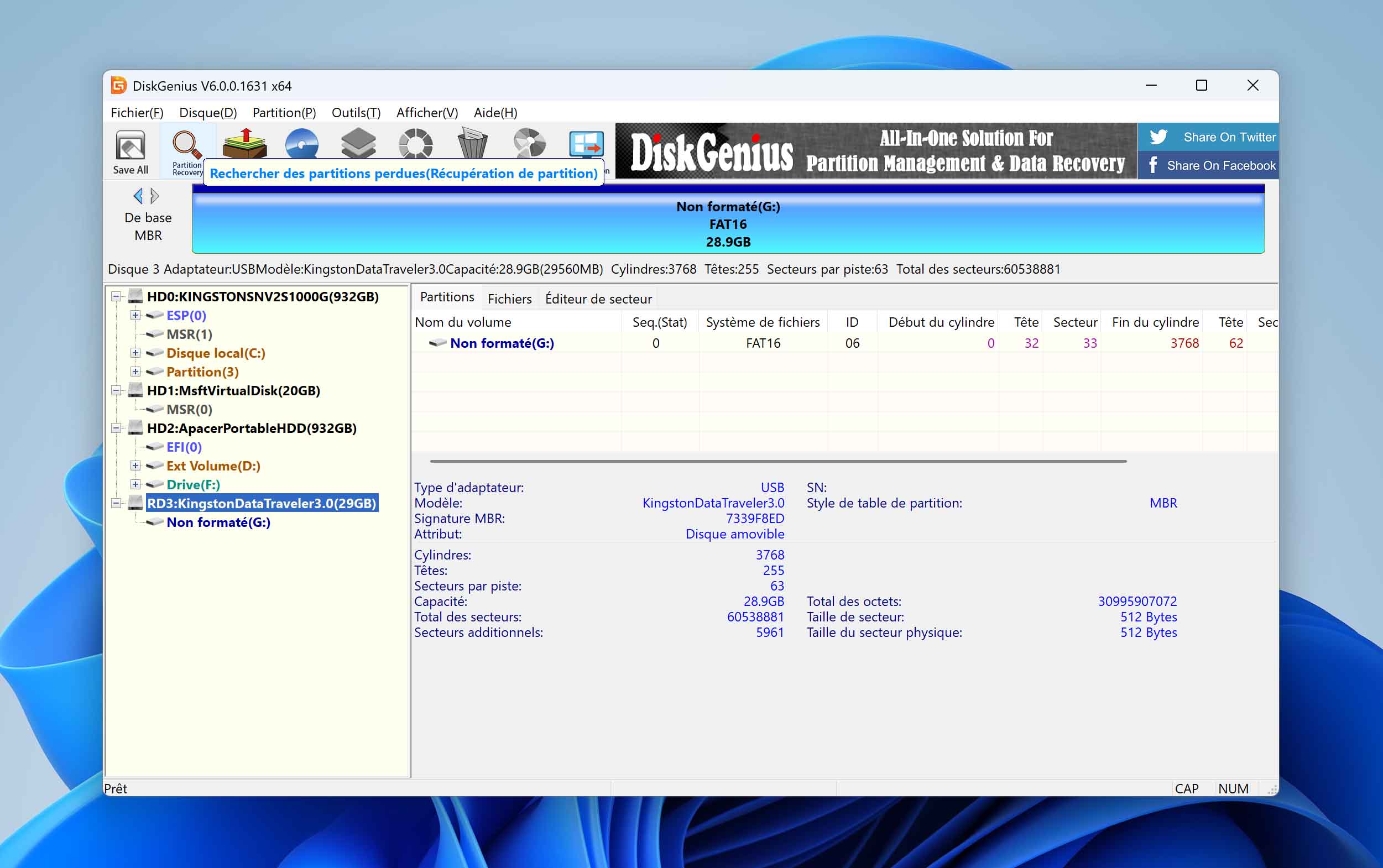Expand the Disque local(C:) tree node
This screenshot has height=868, width=1383.
[x=135, y=353]
